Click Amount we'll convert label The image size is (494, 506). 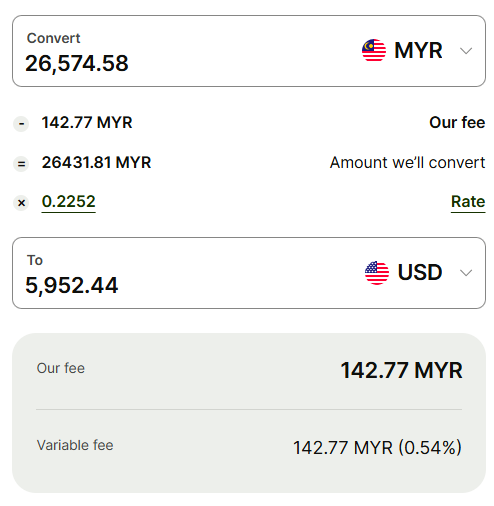[407, 163]
